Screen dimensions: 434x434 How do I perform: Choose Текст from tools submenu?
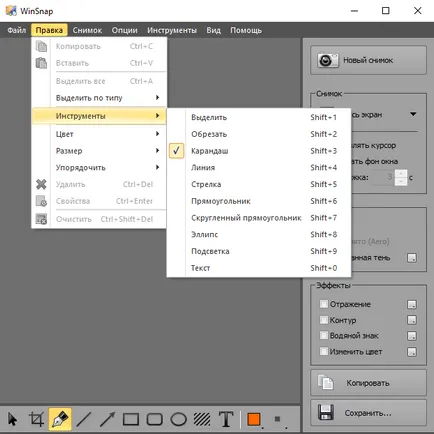point(259,268)
